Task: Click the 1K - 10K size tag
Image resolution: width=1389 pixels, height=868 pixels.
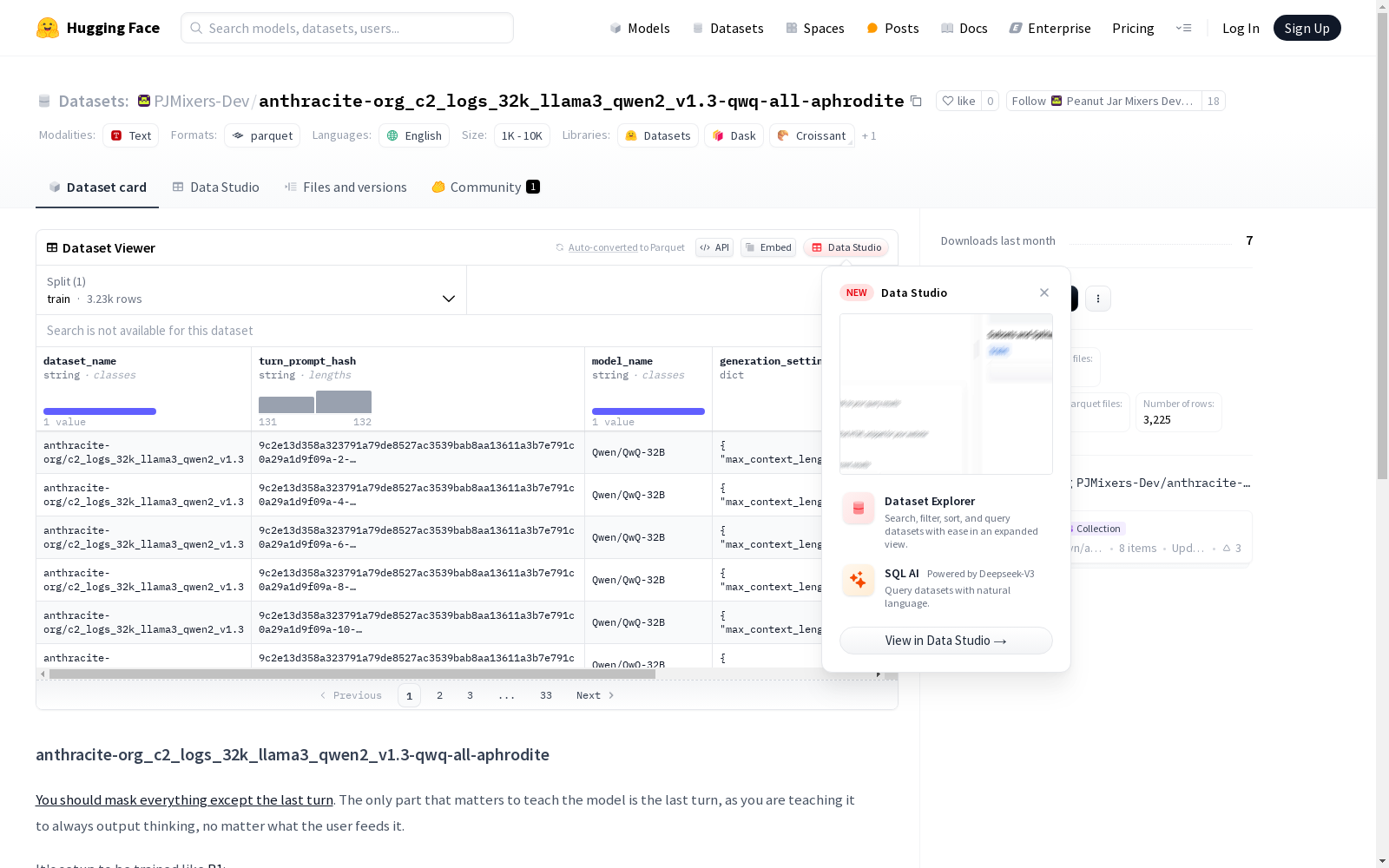Action: [522, 135]
